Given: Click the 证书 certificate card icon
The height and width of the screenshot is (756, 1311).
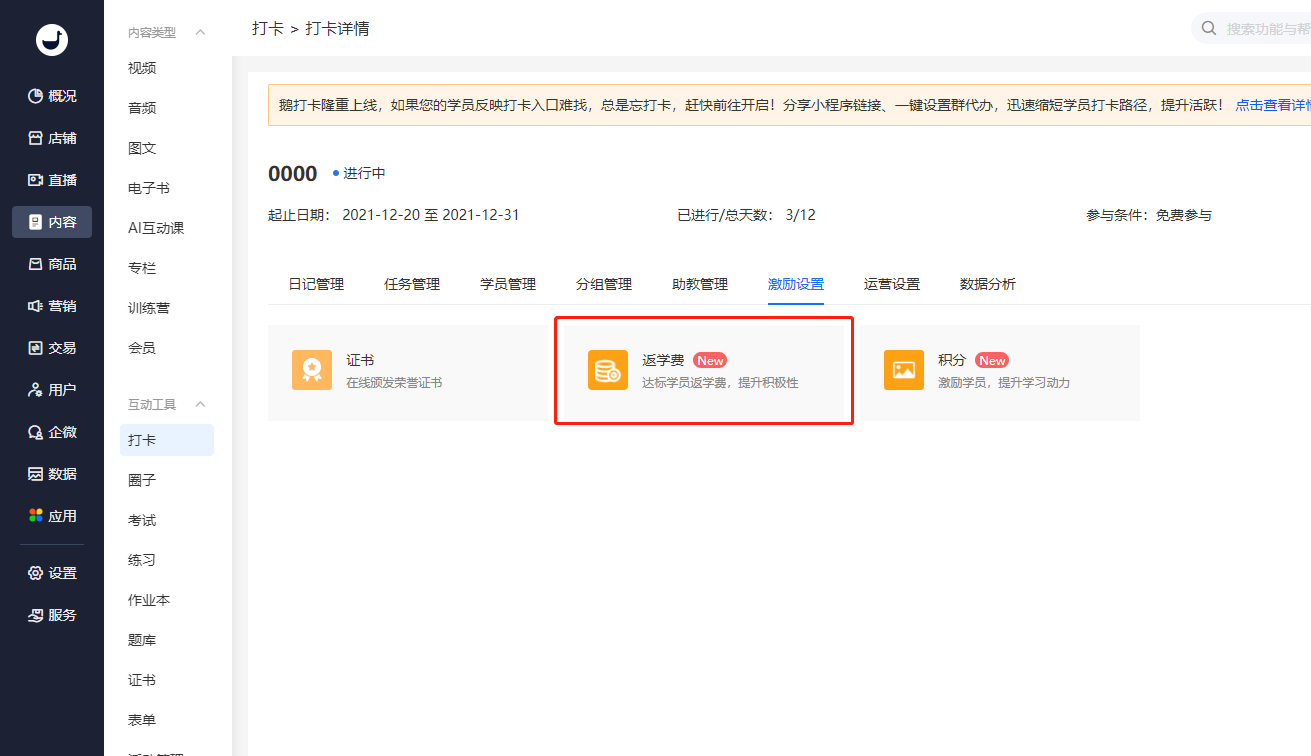Looking at the screenshot, I should click(312, 370).
